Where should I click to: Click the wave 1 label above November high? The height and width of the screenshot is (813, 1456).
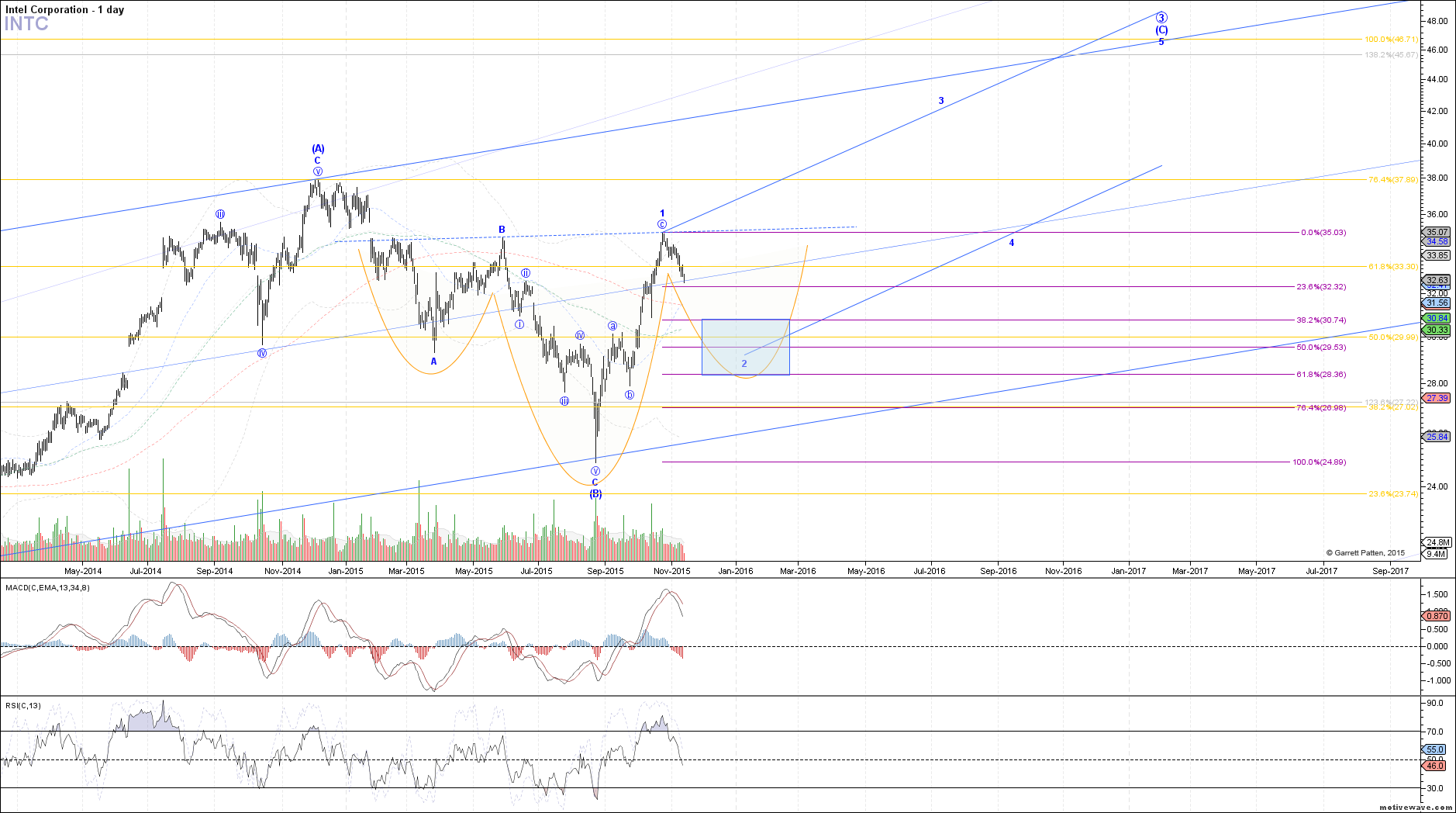click(x=662, y=213)
